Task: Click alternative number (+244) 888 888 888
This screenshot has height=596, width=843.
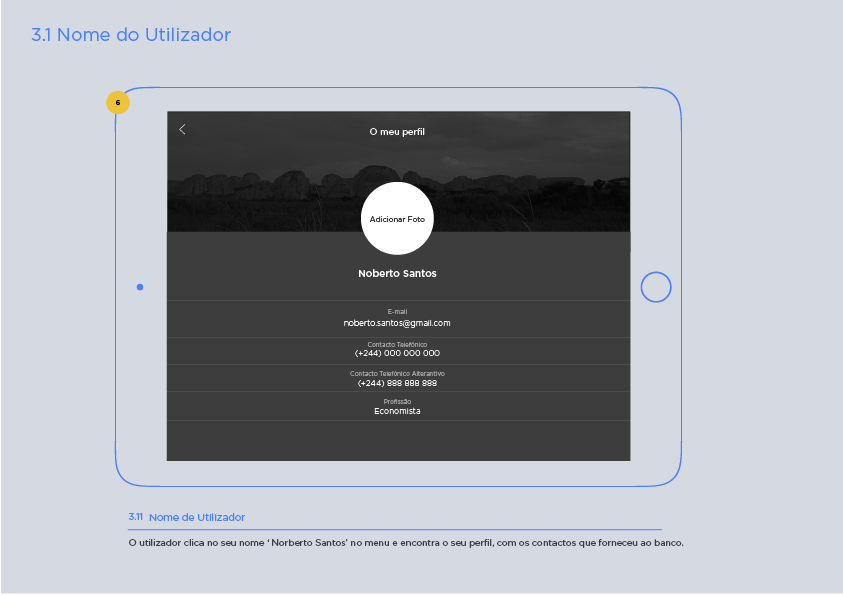Action: tap(397, 383)
